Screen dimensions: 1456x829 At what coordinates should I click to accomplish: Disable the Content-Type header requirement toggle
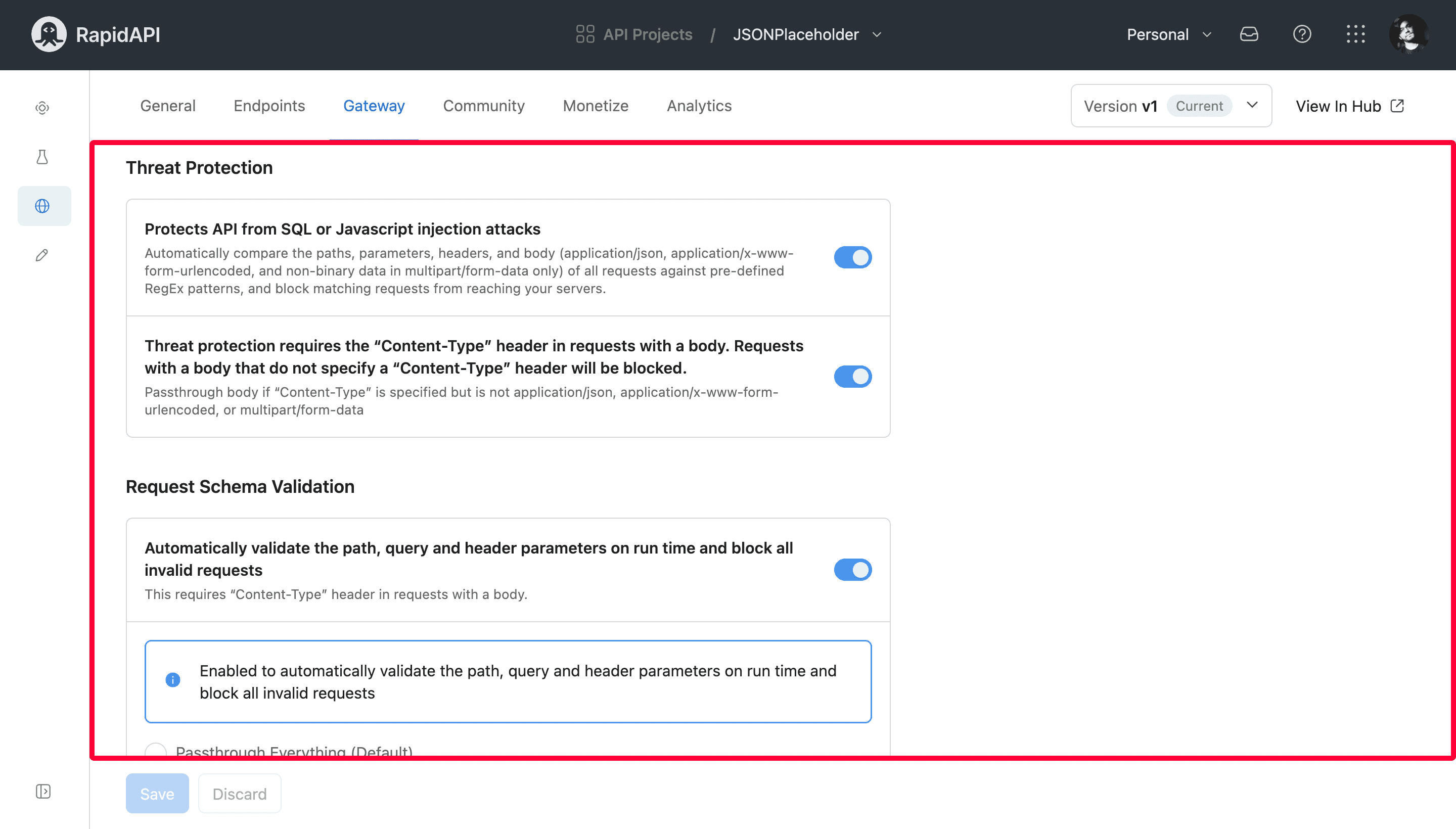pos(852,376)
